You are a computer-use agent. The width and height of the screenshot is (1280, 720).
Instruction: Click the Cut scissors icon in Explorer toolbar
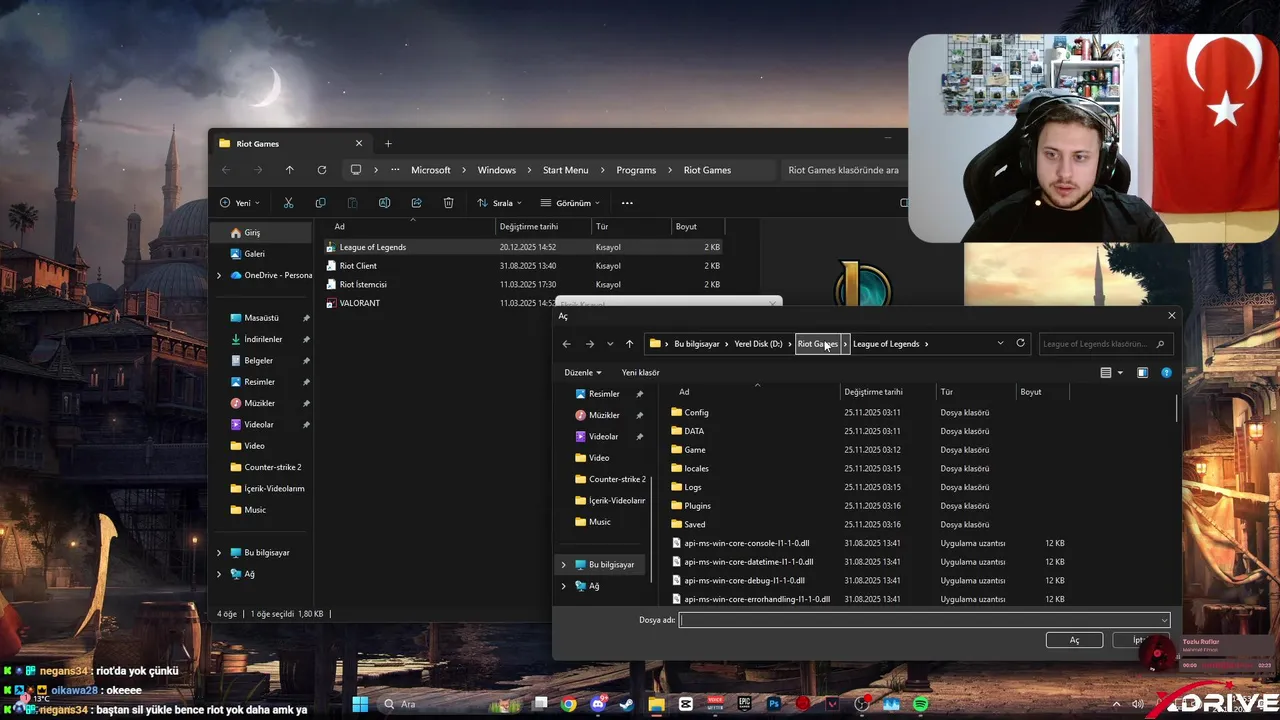pyautogui.click(x=288, y=203)
